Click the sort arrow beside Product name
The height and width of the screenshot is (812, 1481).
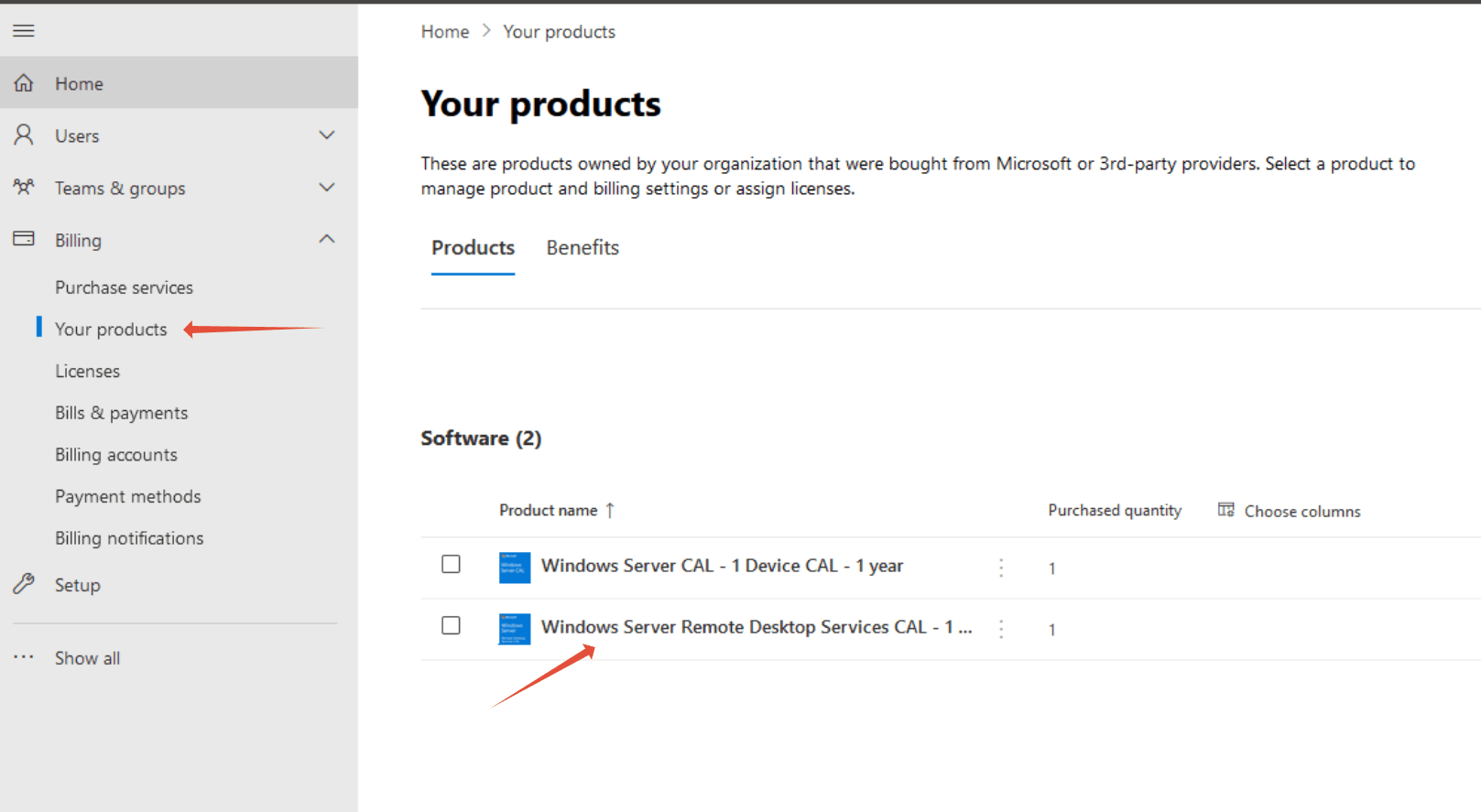[610, 510]
